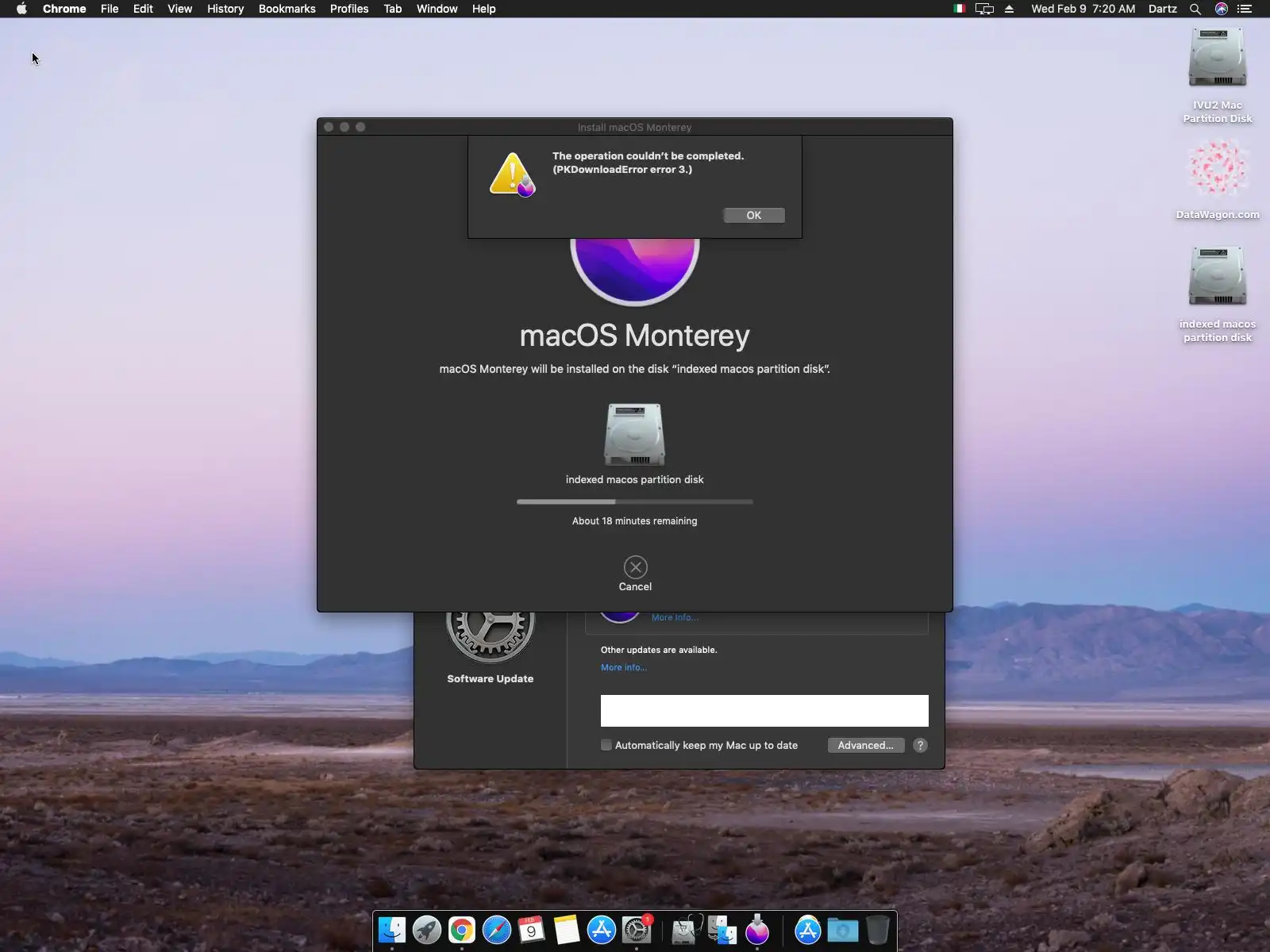Open the Dartz user menu
The image size is (1270, 952).
click(x=1162, y=9)
